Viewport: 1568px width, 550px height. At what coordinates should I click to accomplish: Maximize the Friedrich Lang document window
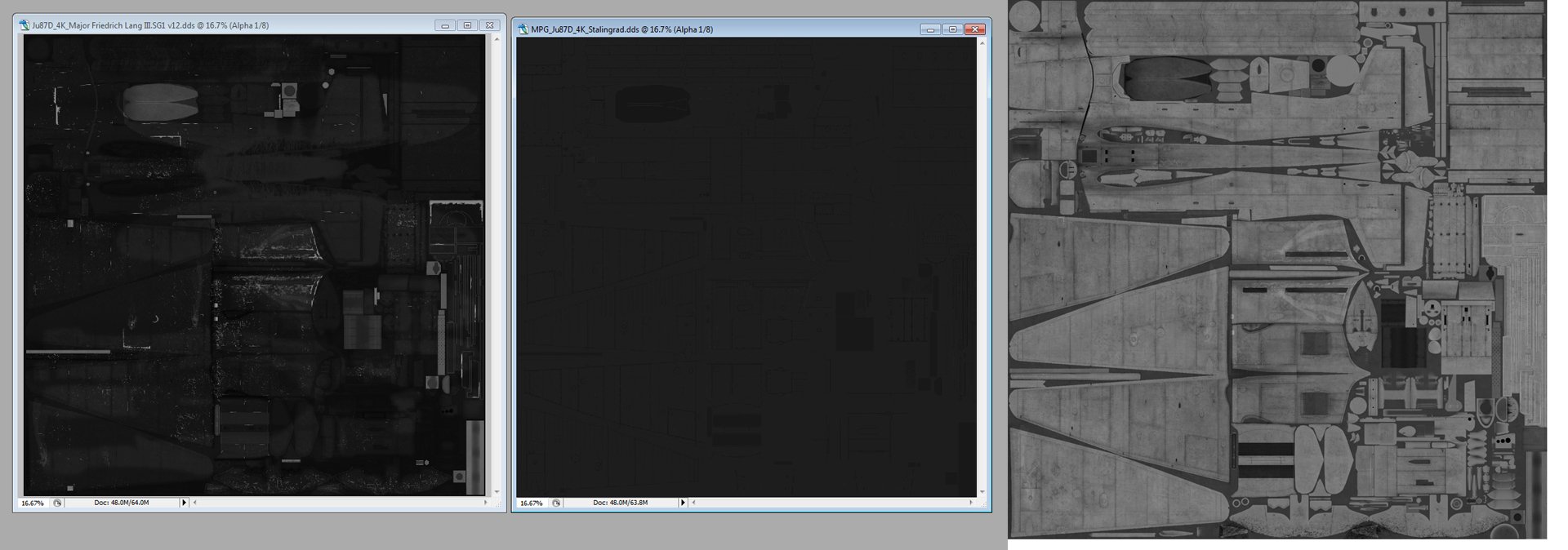[x=467, y=25]
